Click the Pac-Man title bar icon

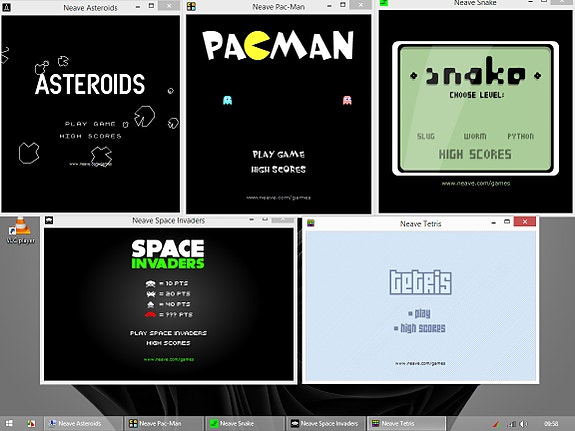(191, 6)
